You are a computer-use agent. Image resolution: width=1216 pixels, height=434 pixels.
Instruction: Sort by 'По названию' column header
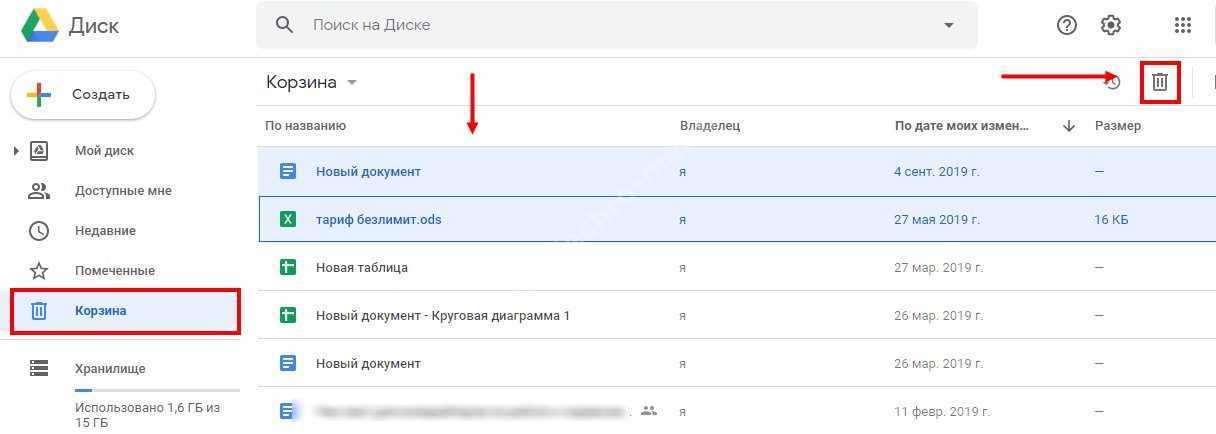tap(305, 126)
